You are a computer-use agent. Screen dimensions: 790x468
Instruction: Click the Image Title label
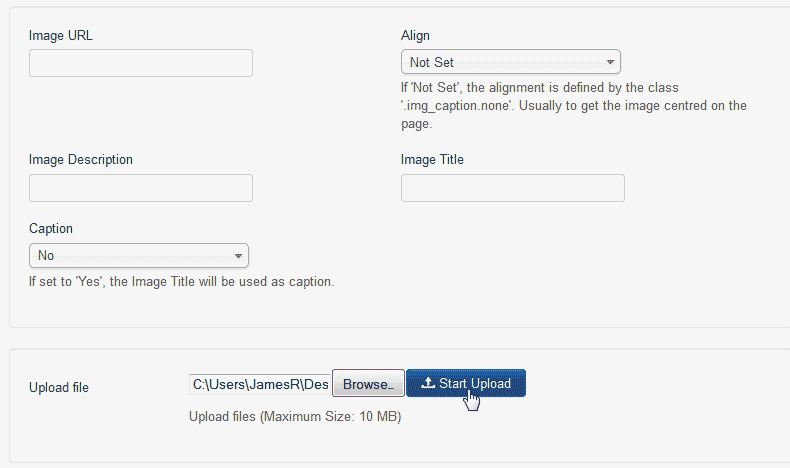tap(432, 160)
